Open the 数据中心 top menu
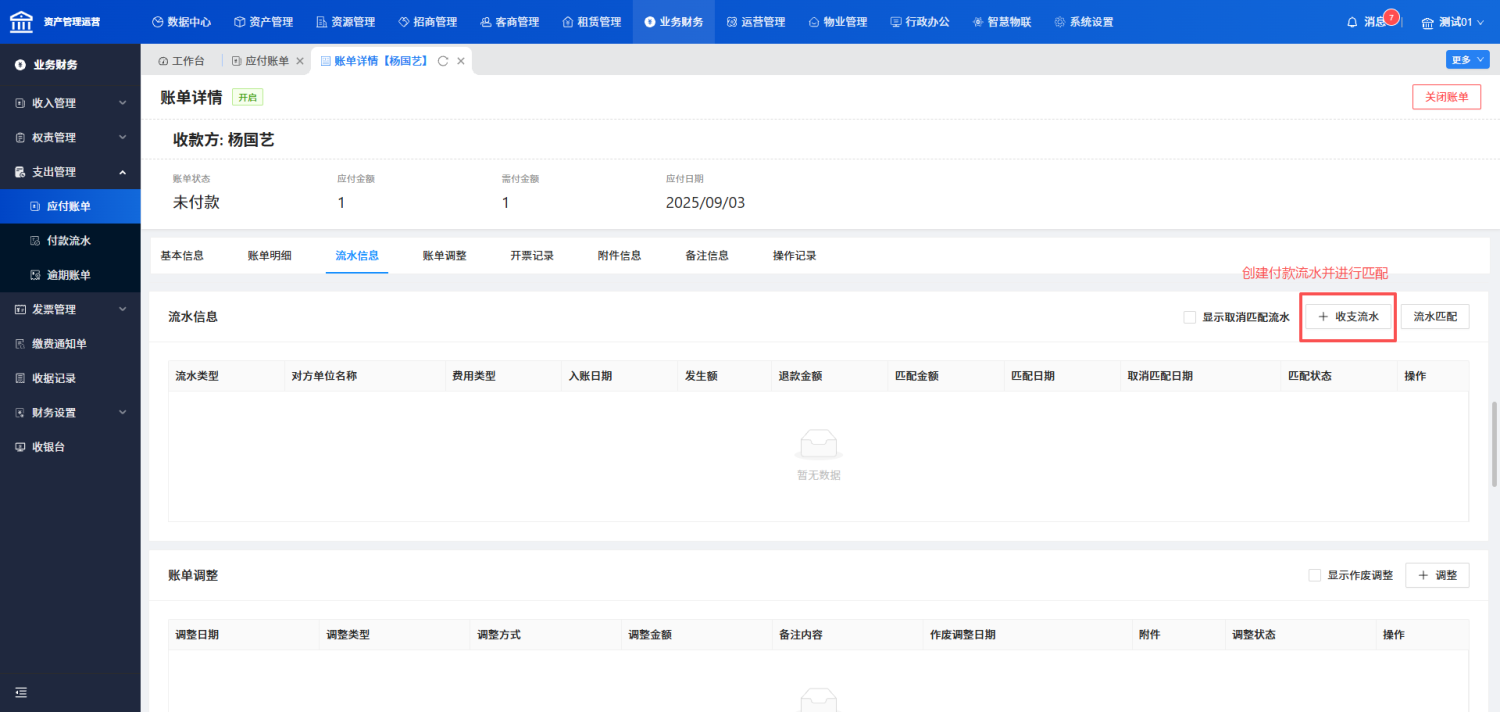1500x712 pixels. coord(182,22)
